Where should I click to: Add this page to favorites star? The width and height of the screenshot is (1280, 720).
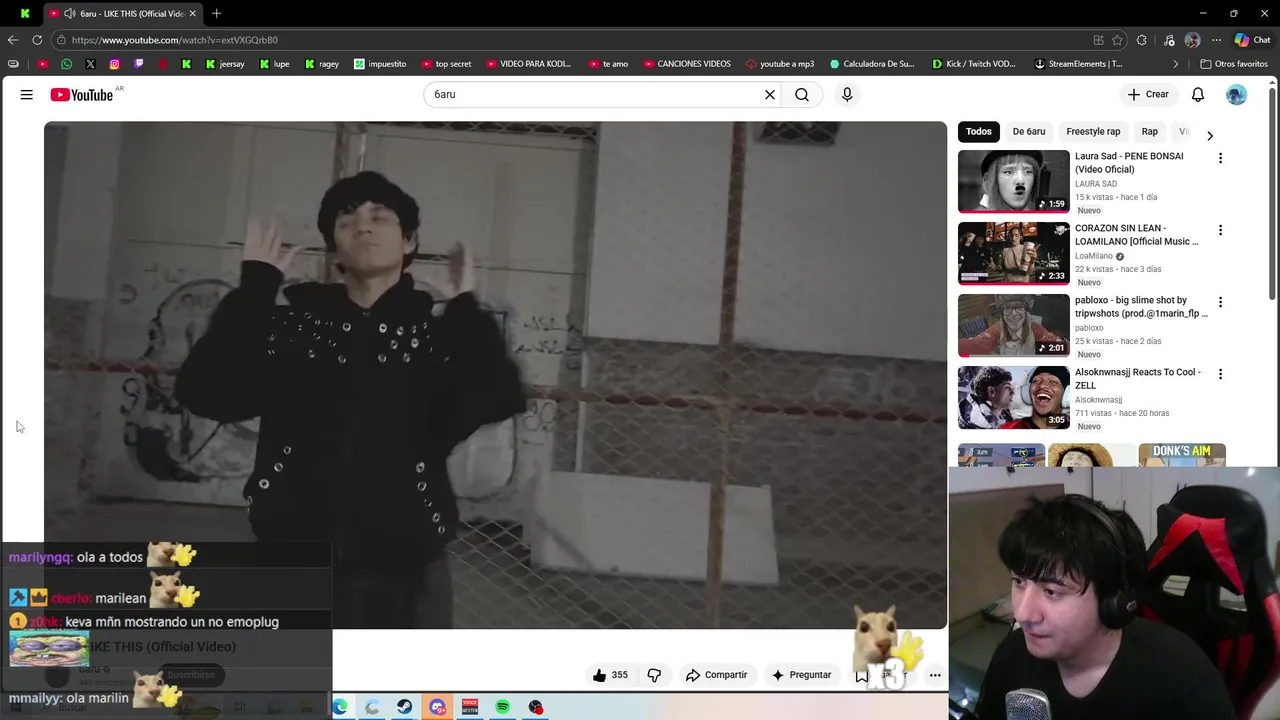click(x=1117, y=40)
